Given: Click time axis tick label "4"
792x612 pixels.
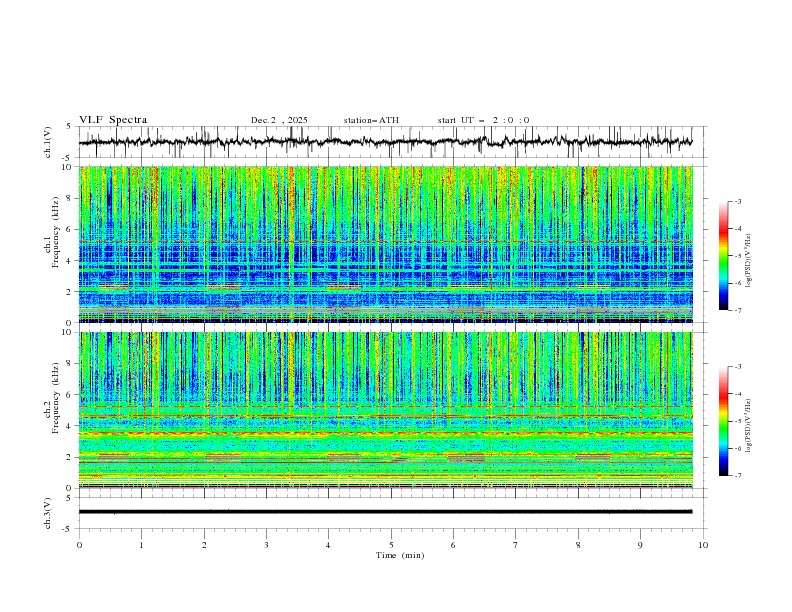Looking at the screenshot, I should (x=328, y=545).
